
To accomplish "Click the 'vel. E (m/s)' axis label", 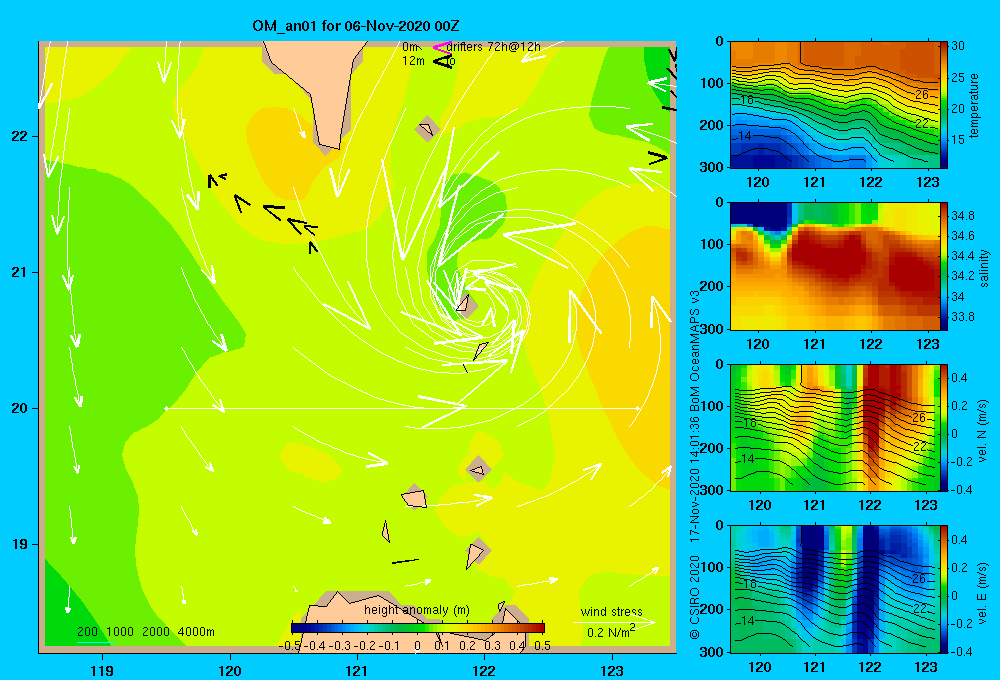I will point(983,593).
